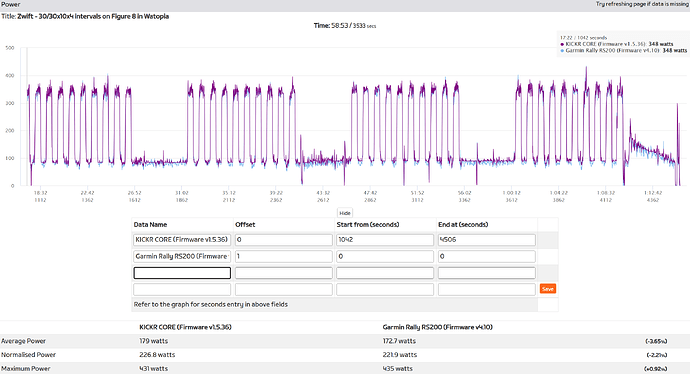Image resolution: width=690 pixels, height=374 pixels.
Task: Click the KICKR CORE purple legend entry
Action: tap(617, 44)
